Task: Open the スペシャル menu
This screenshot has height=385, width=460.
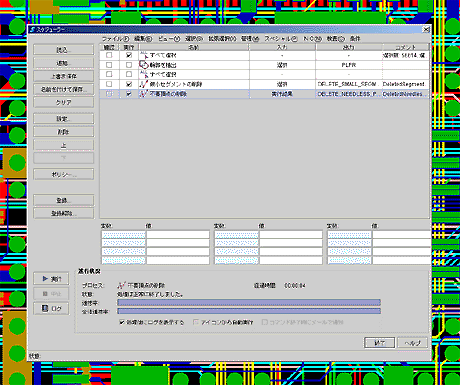Action: click(x=281, y=39)
